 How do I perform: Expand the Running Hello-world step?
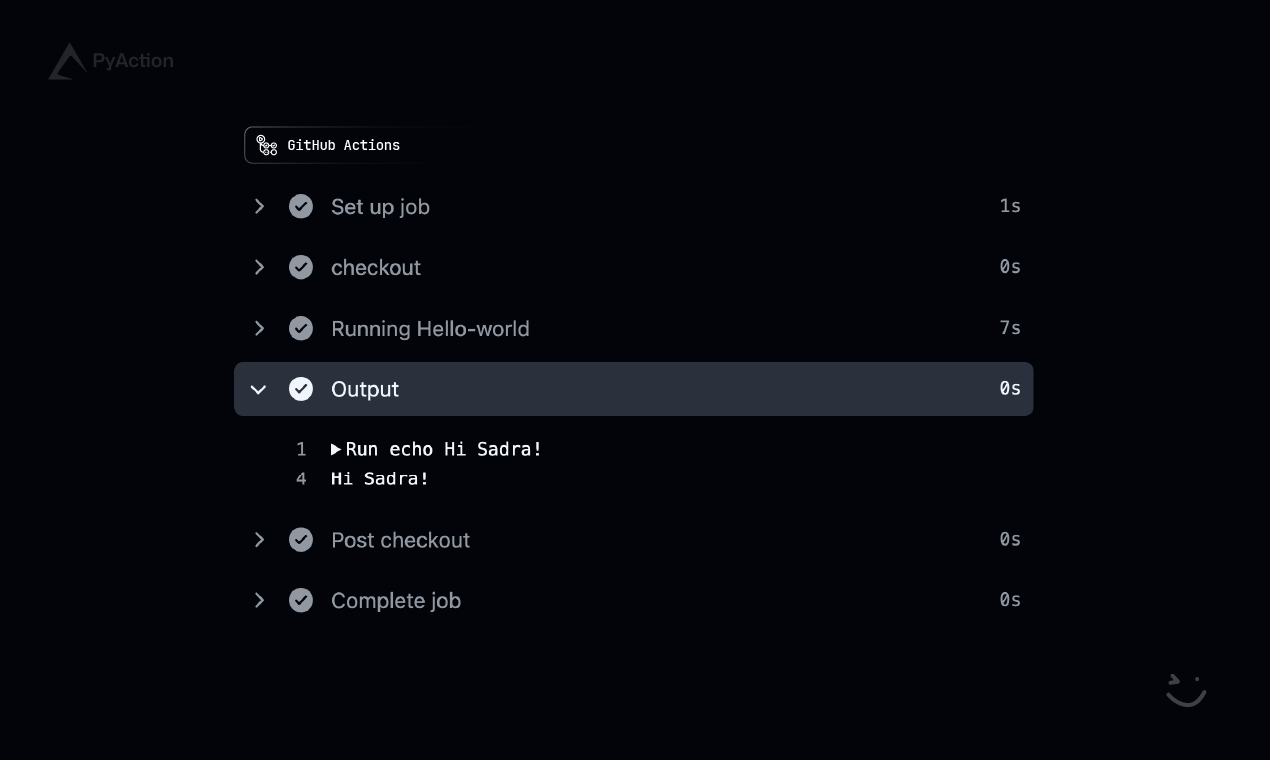click(x=260, y=328)
